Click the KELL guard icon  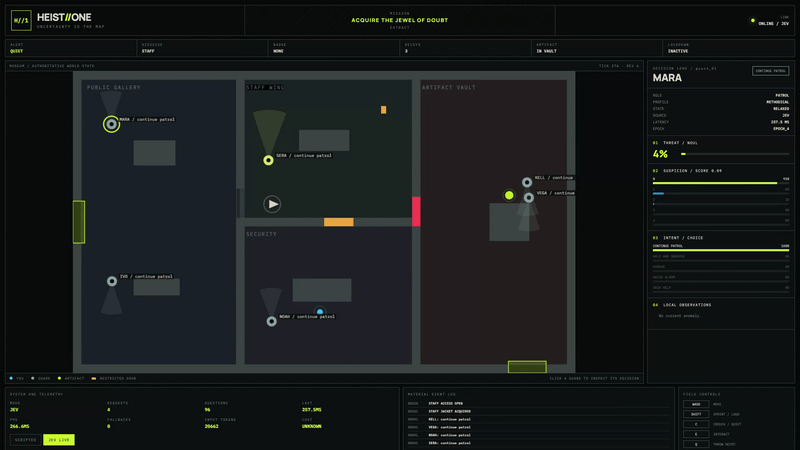click(x=527, y=182)
